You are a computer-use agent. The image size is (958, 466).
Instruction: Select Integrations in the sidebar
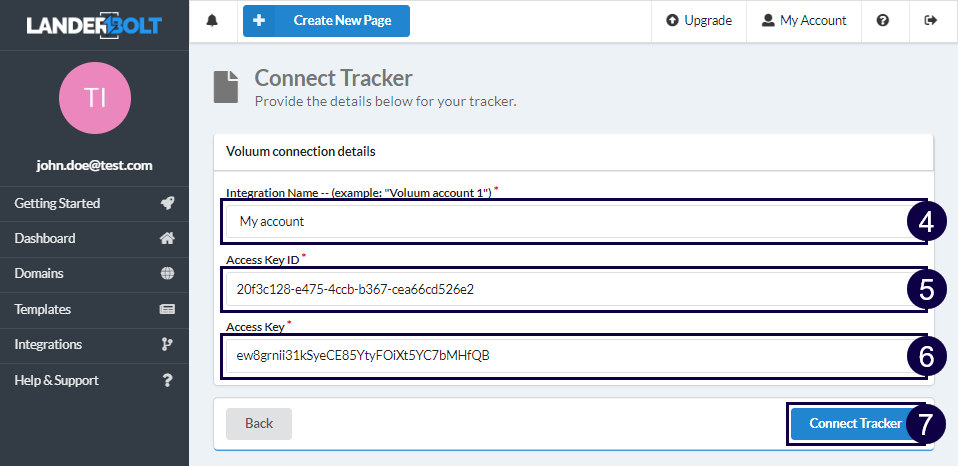pos(48,345)
